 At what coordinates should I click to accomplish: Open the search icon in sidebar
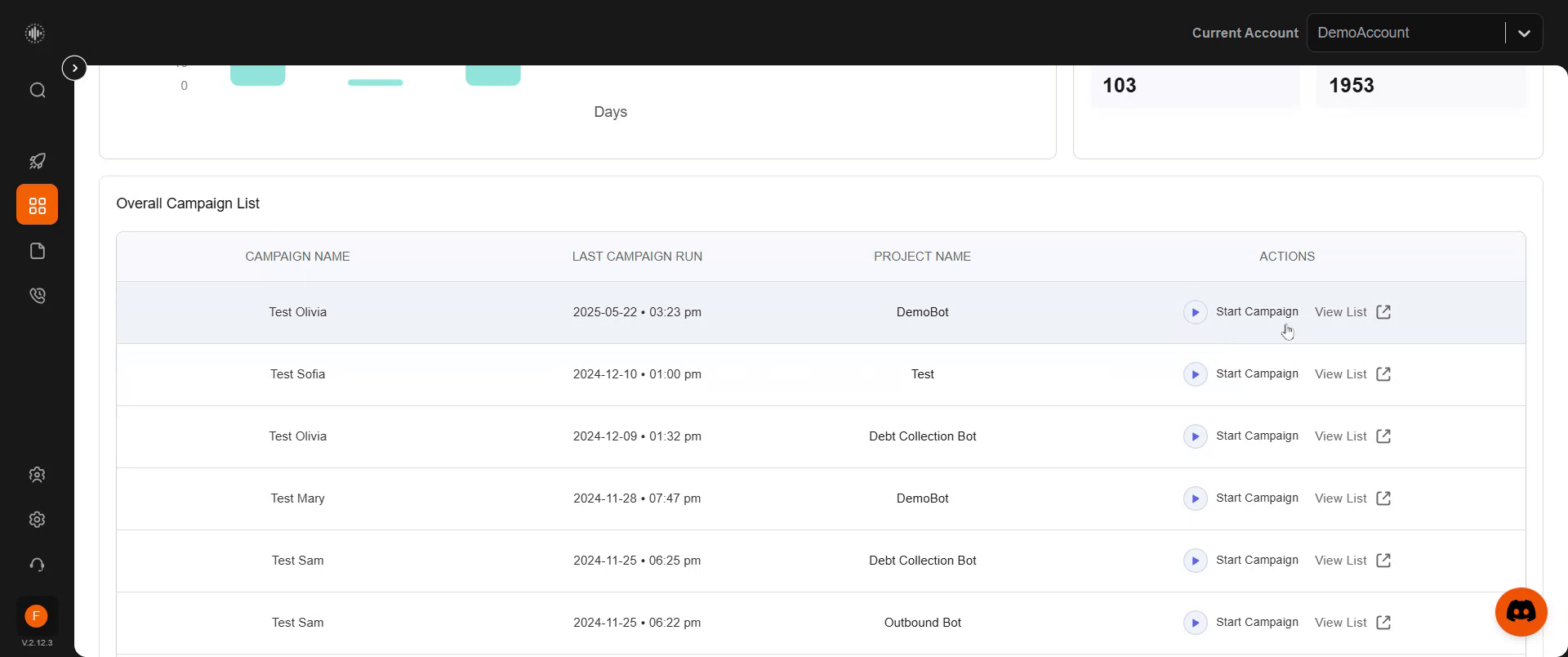coord(38,90)
